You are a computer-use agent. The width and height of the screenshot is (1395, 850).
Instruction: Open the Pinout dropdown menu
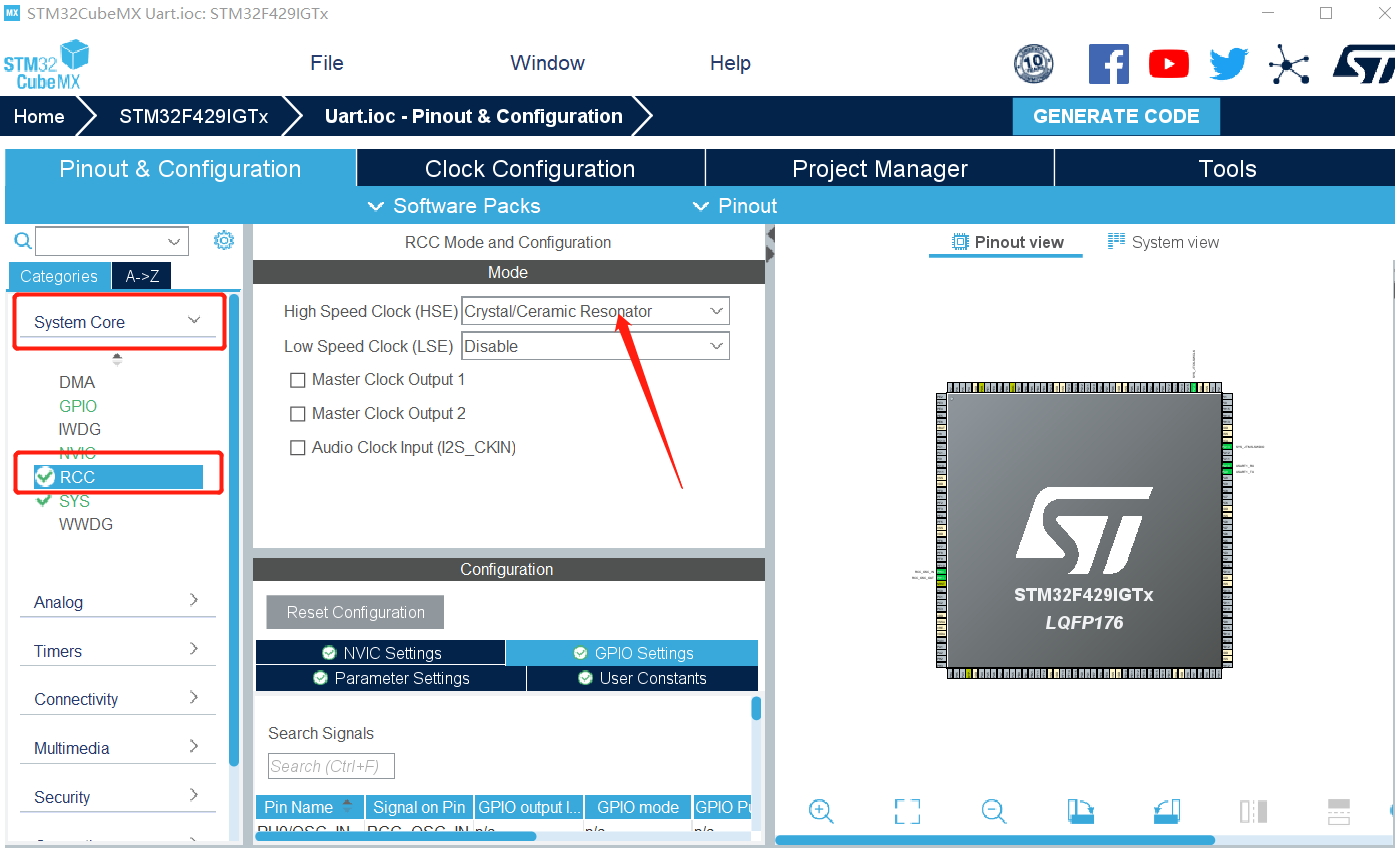coord(735,206)
